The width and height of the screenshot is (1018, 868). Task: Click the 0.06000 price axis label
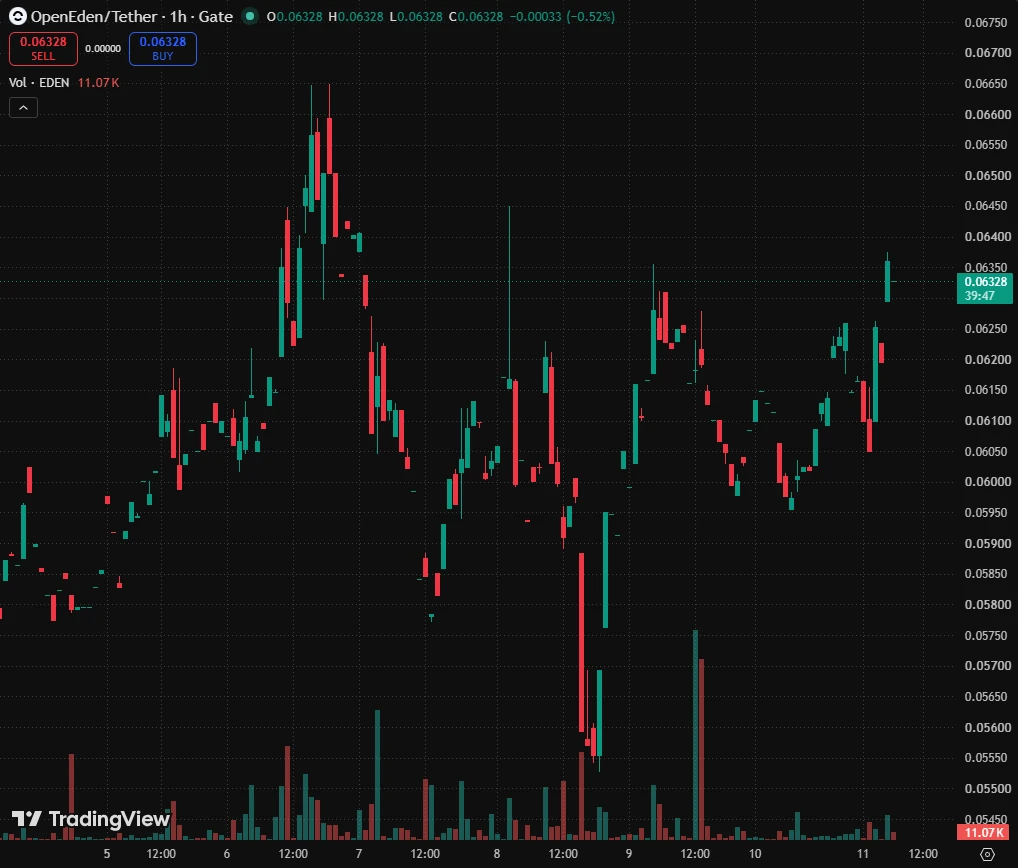pos(987,482)
